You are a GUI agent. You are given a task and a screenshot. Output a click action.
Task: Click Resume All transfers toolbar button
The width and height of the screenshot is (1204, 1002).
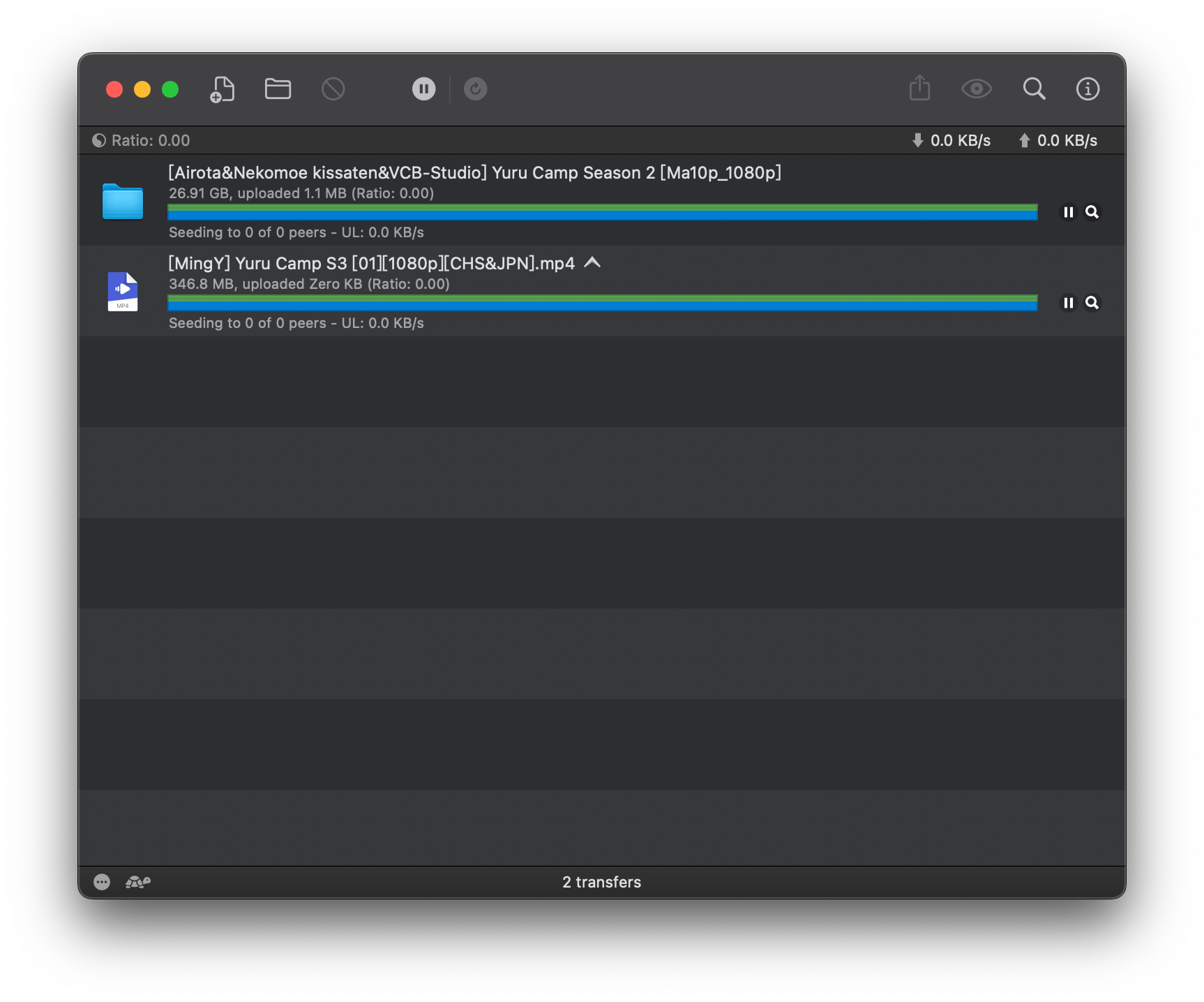click(x=475, y=89)
